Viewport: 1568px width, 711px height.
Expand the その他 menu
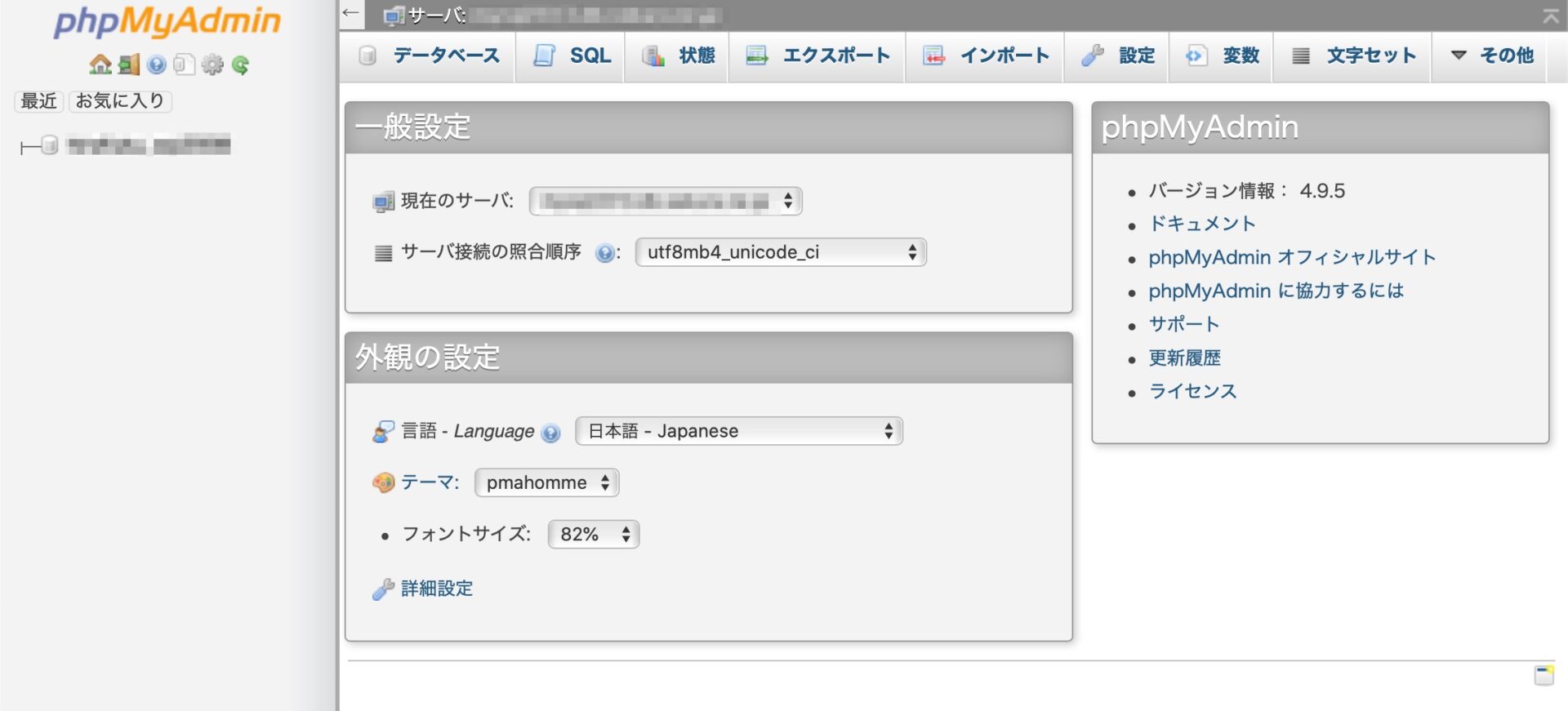1492,56
